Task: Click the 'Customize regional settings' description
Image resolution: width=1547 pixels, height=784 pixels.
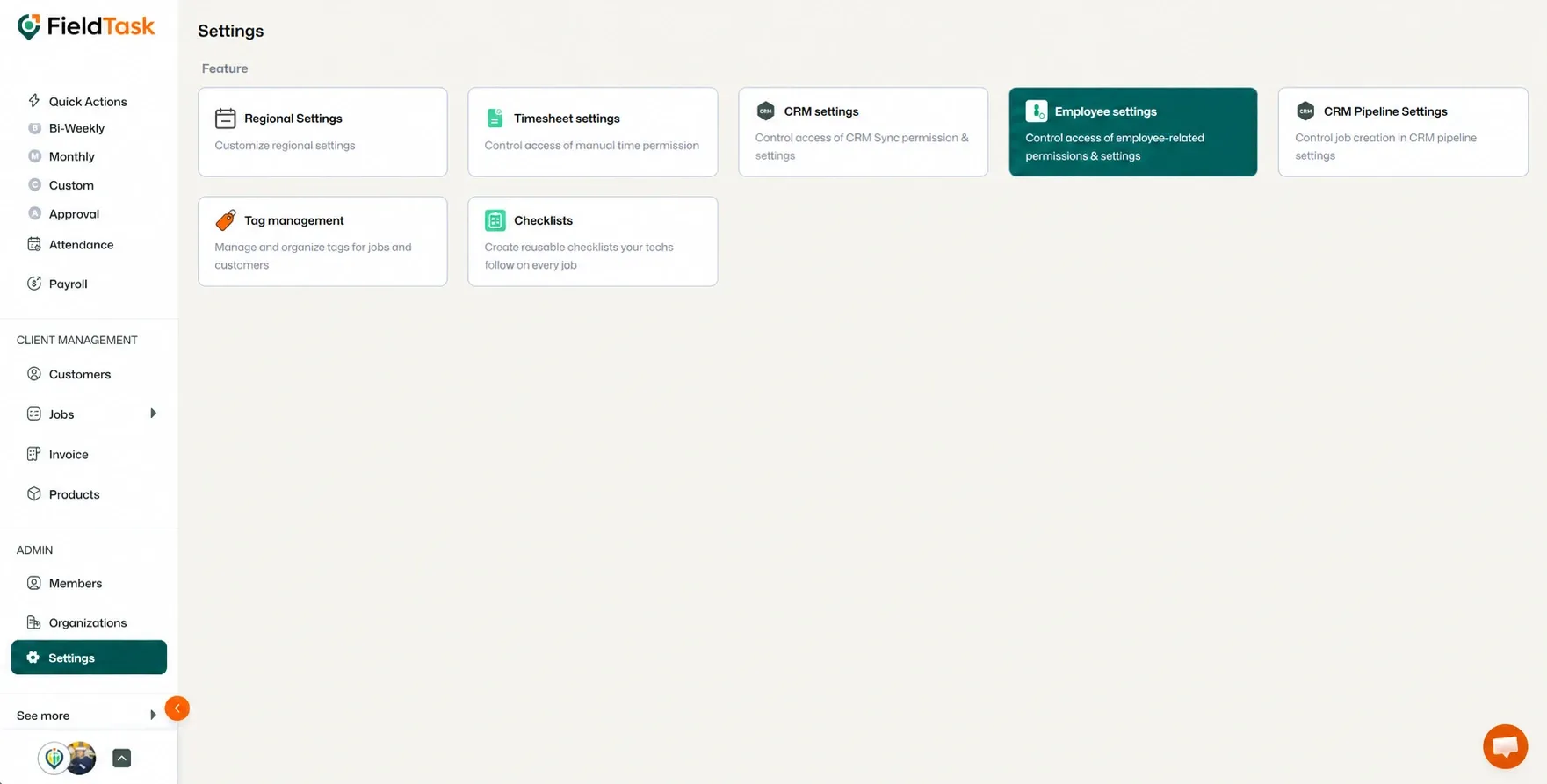Action: (285, 146)
